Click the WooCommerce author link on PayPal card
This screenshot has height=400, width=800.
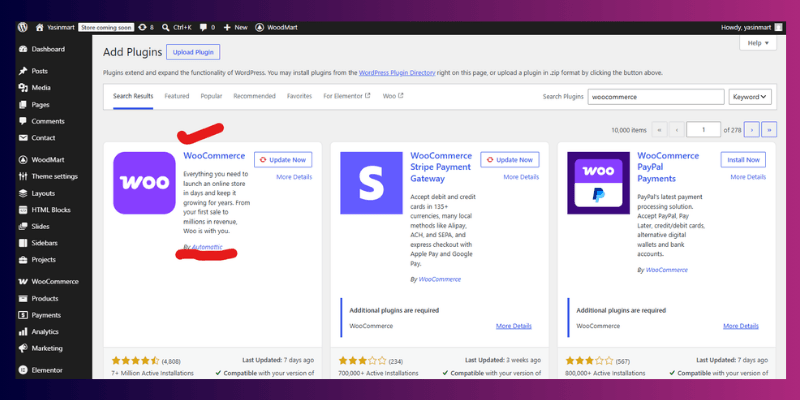coord(667,270)
